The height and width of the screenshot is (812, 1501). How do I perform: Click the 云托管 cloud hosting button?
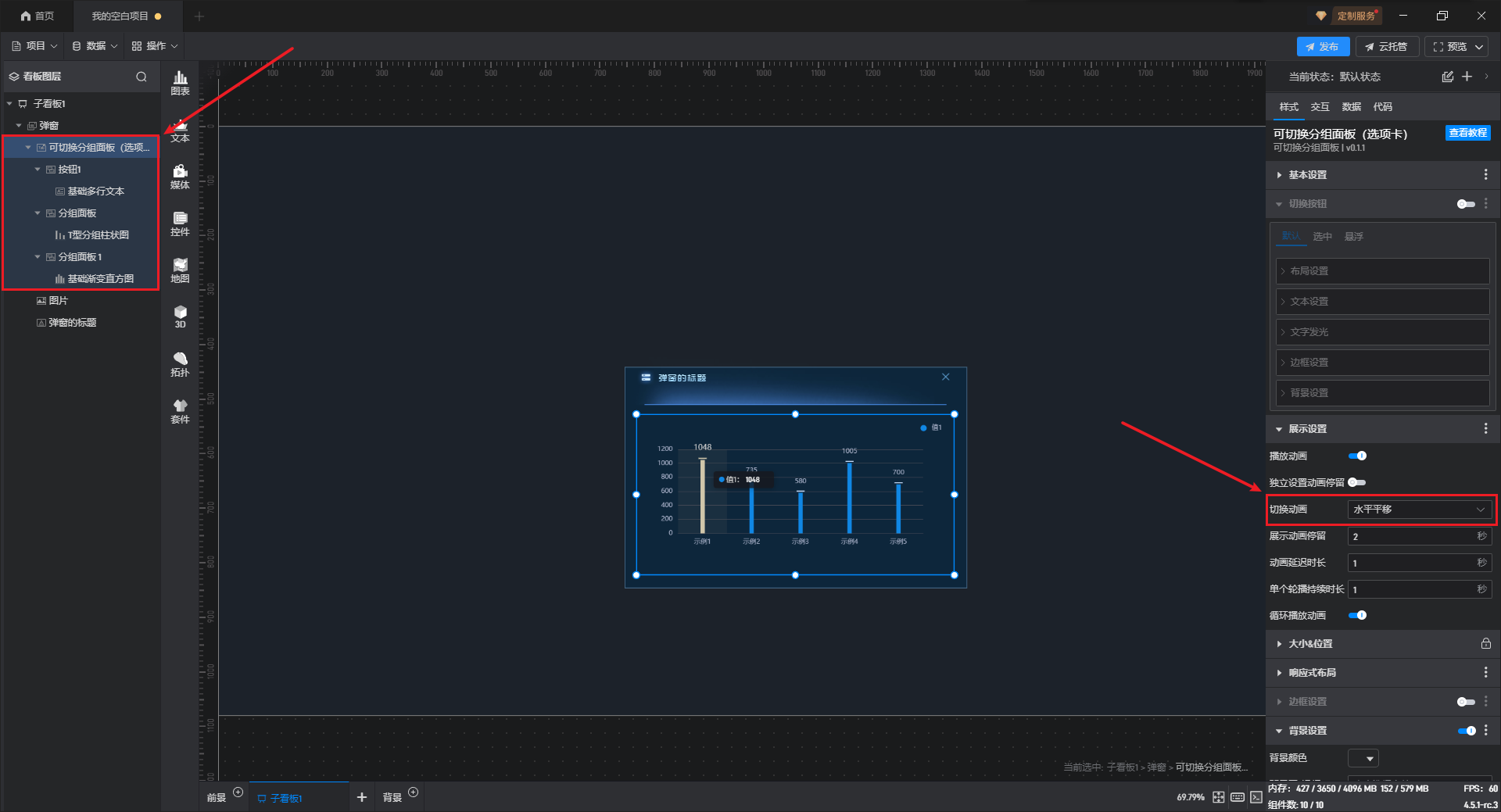pyautogui.click(x=1386, y=47)
